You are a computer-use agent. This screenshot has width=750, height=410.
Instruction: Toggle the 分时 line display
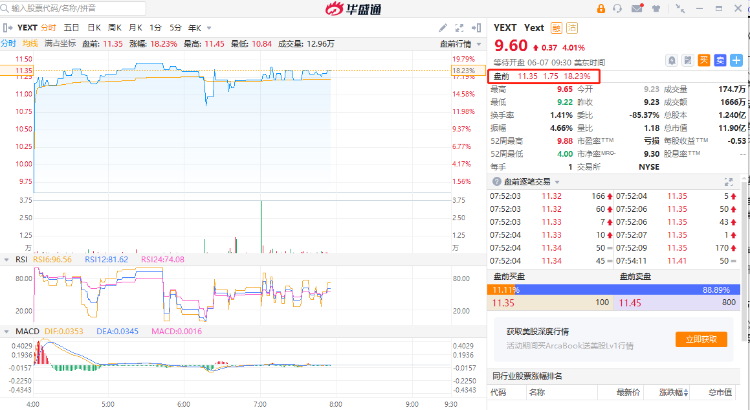[x=8, y=44]
